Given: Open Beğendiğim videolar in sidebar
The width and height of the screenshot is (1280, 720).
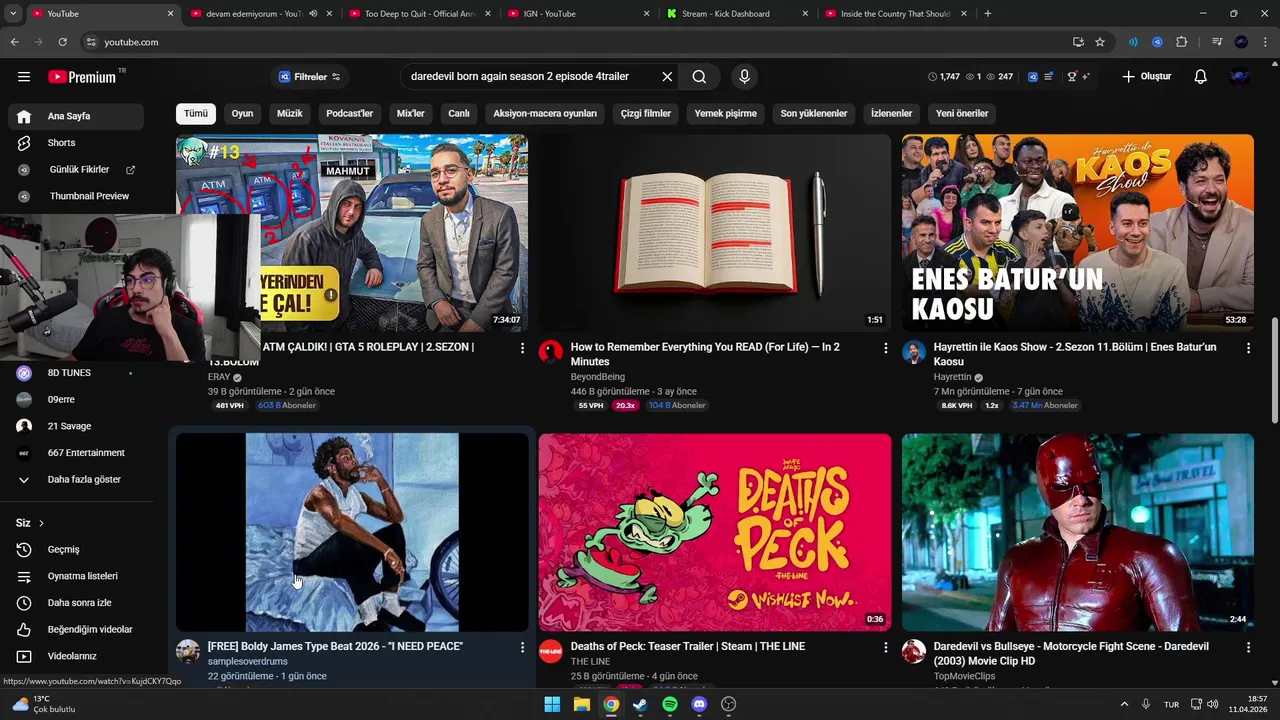Looking at the screenshot, I should [76, 630].
